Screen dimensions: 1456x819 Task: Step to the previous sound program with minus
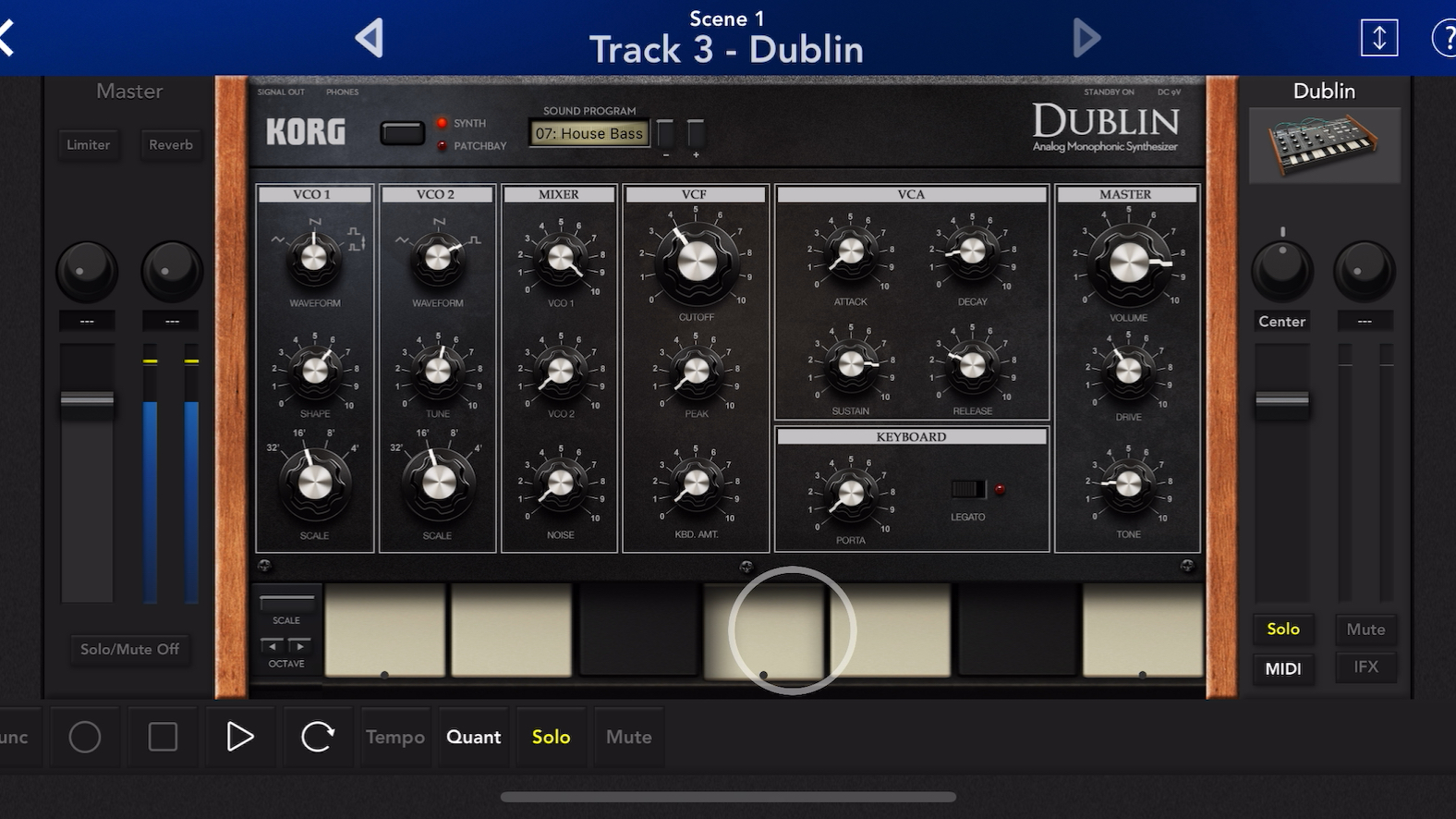click(665, 135)
